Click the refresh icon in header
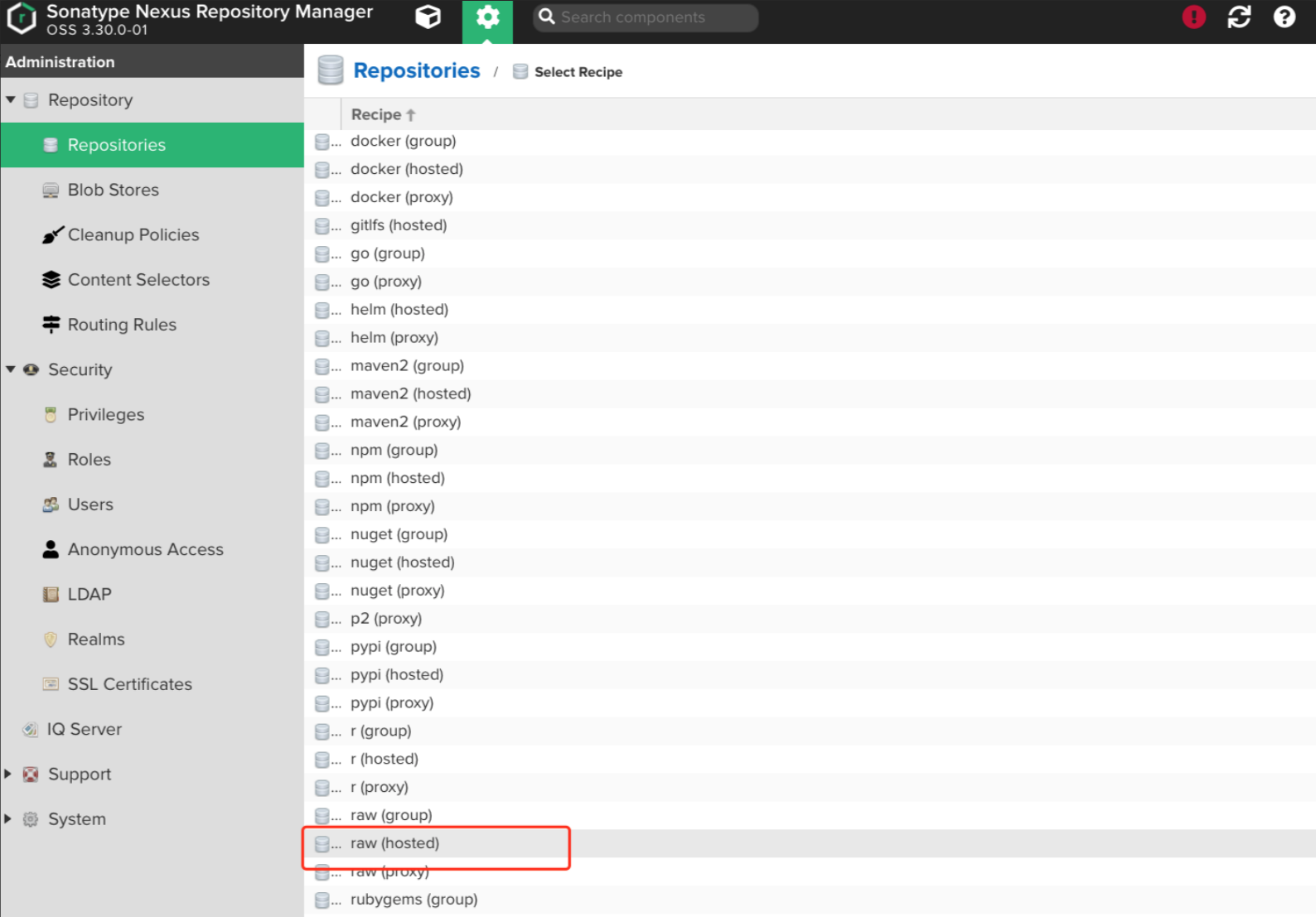1316x917 pixels. pos(1239,17)
